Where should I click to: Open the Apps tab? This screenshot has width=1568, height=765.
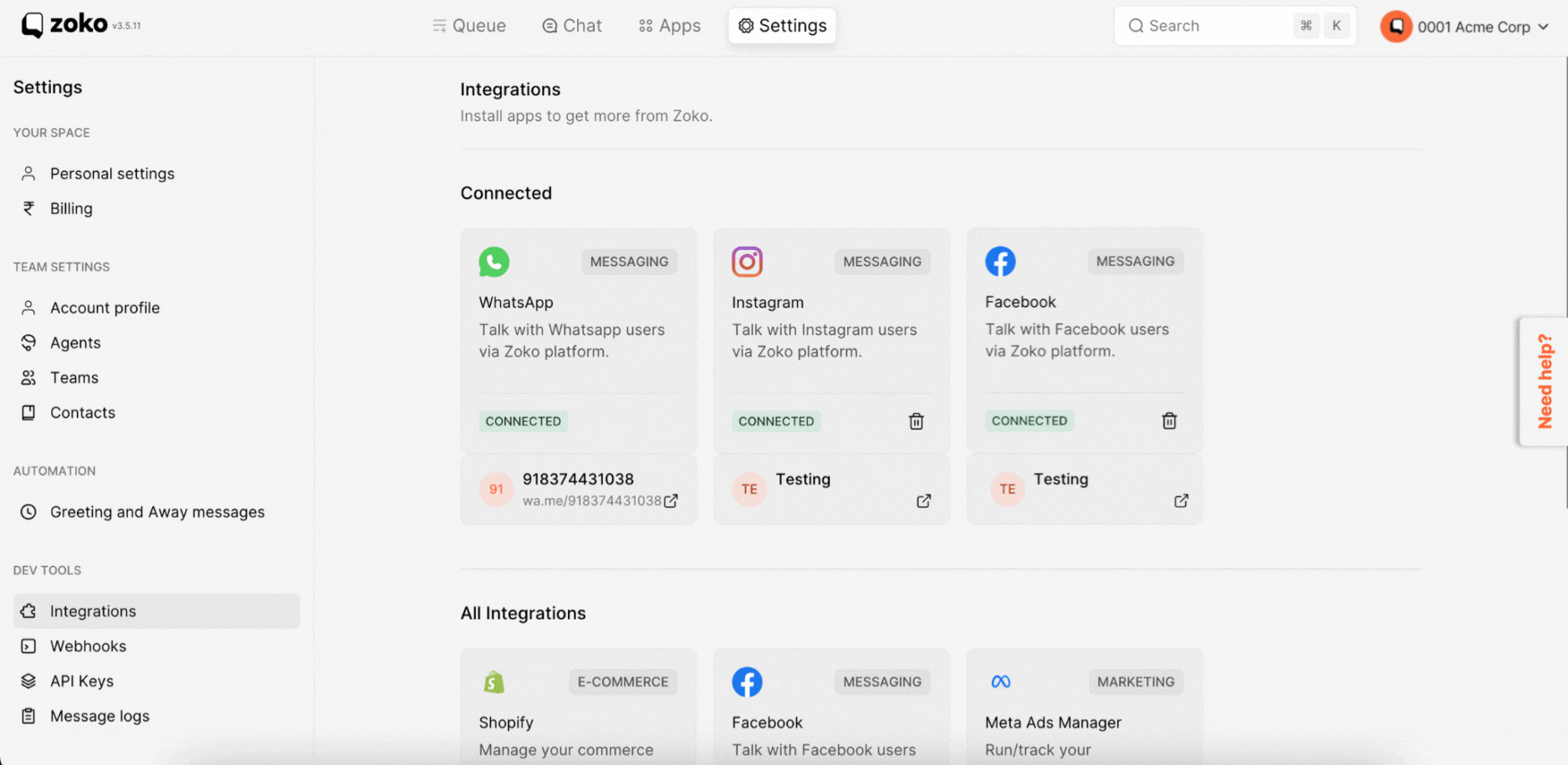pyautogui.click(x=669, y=26)
